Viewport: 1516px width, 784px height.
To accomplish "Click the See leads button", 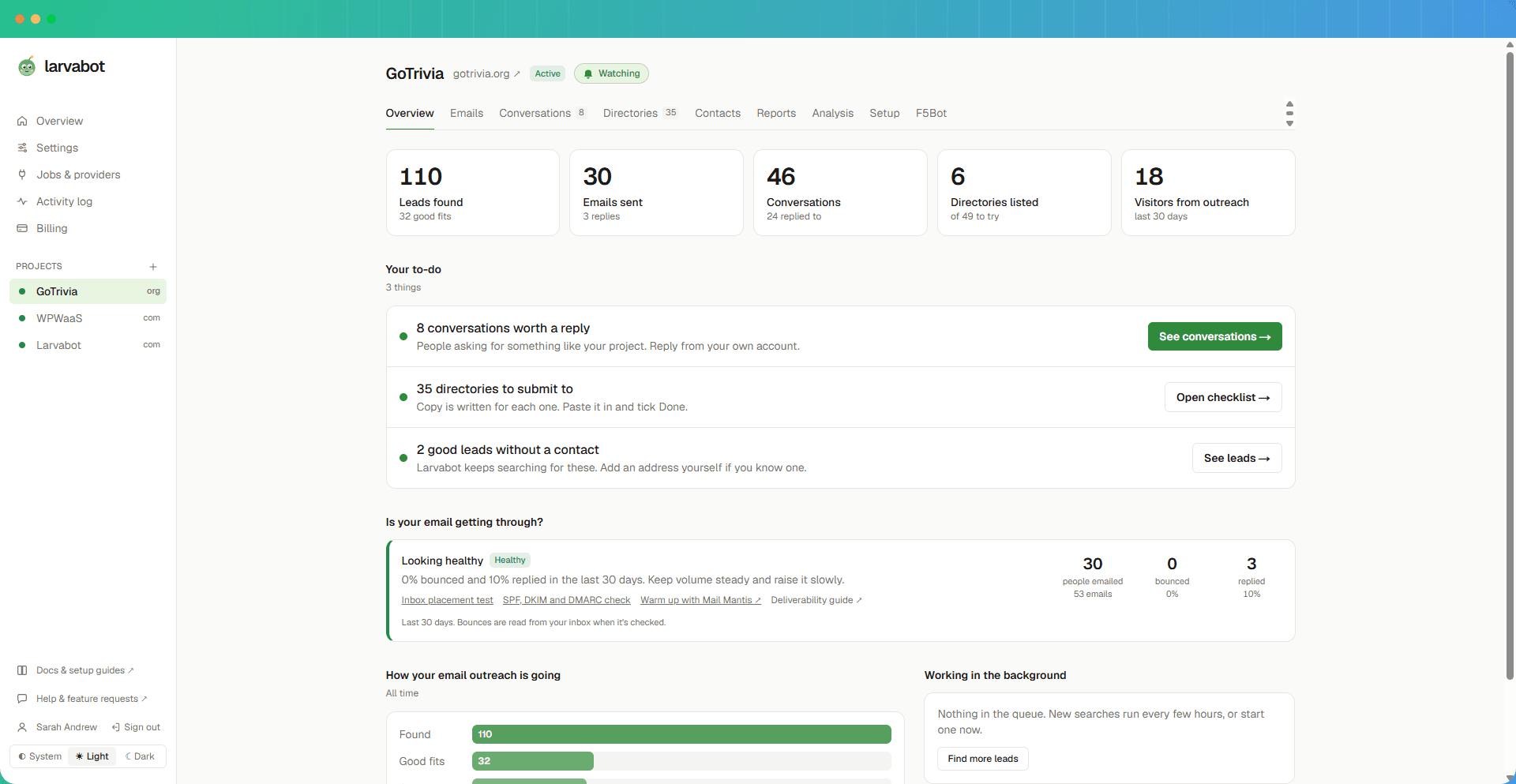I will tap(1236, 458).
